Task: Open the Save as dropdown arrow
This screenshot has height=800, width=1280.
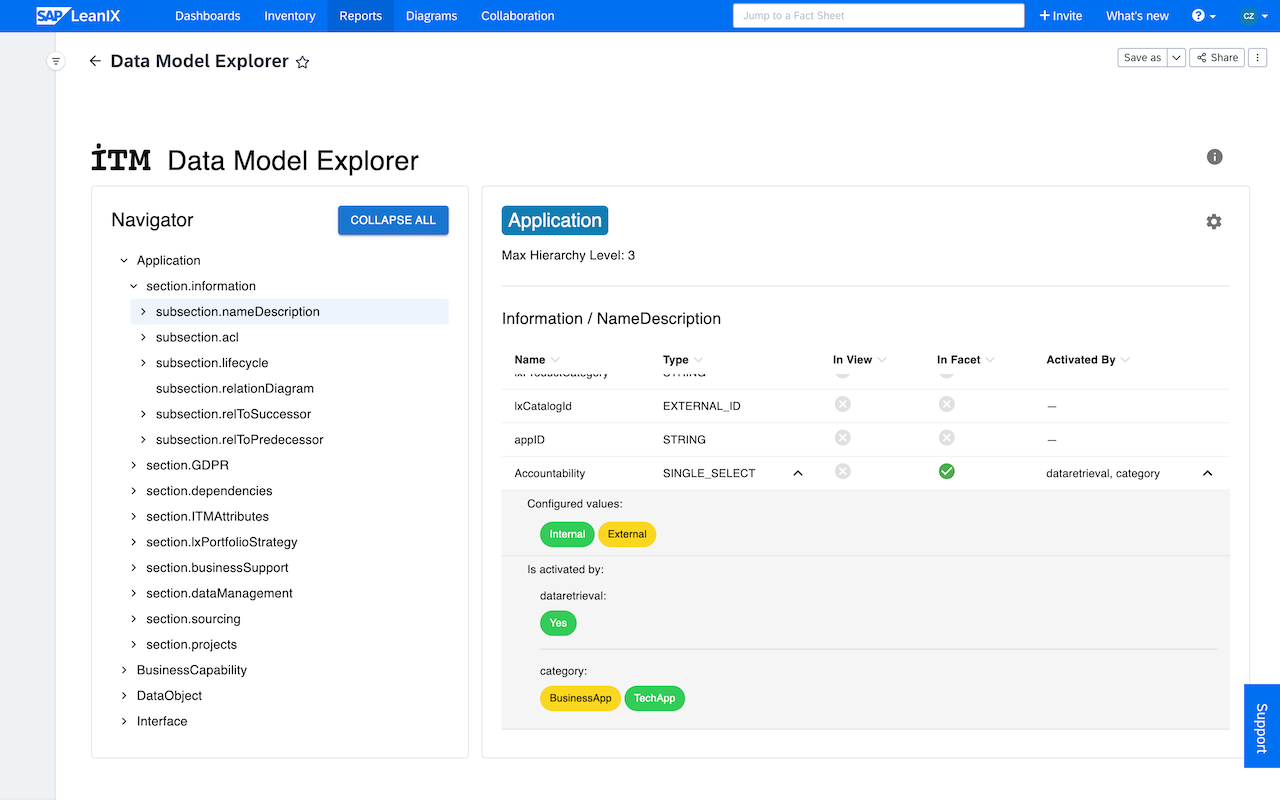Action: (x=1177, y=58)
